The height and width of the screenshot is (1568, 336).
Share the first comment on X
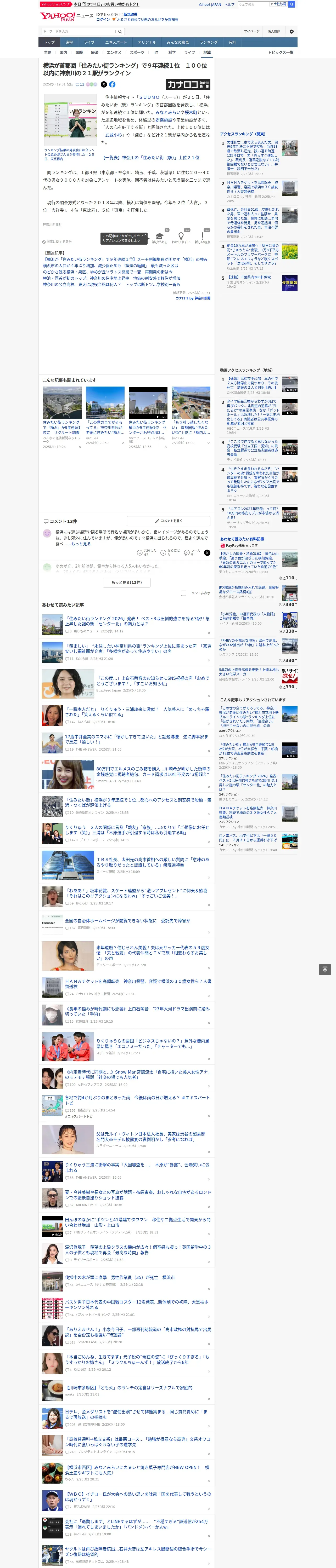click(207, 553)
